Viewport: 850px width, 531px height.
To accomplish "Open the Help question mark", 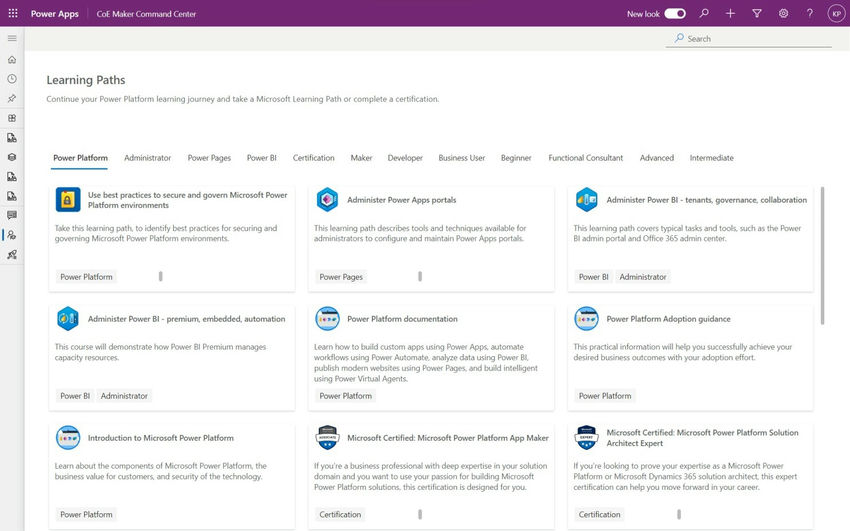I will point(809,14).
